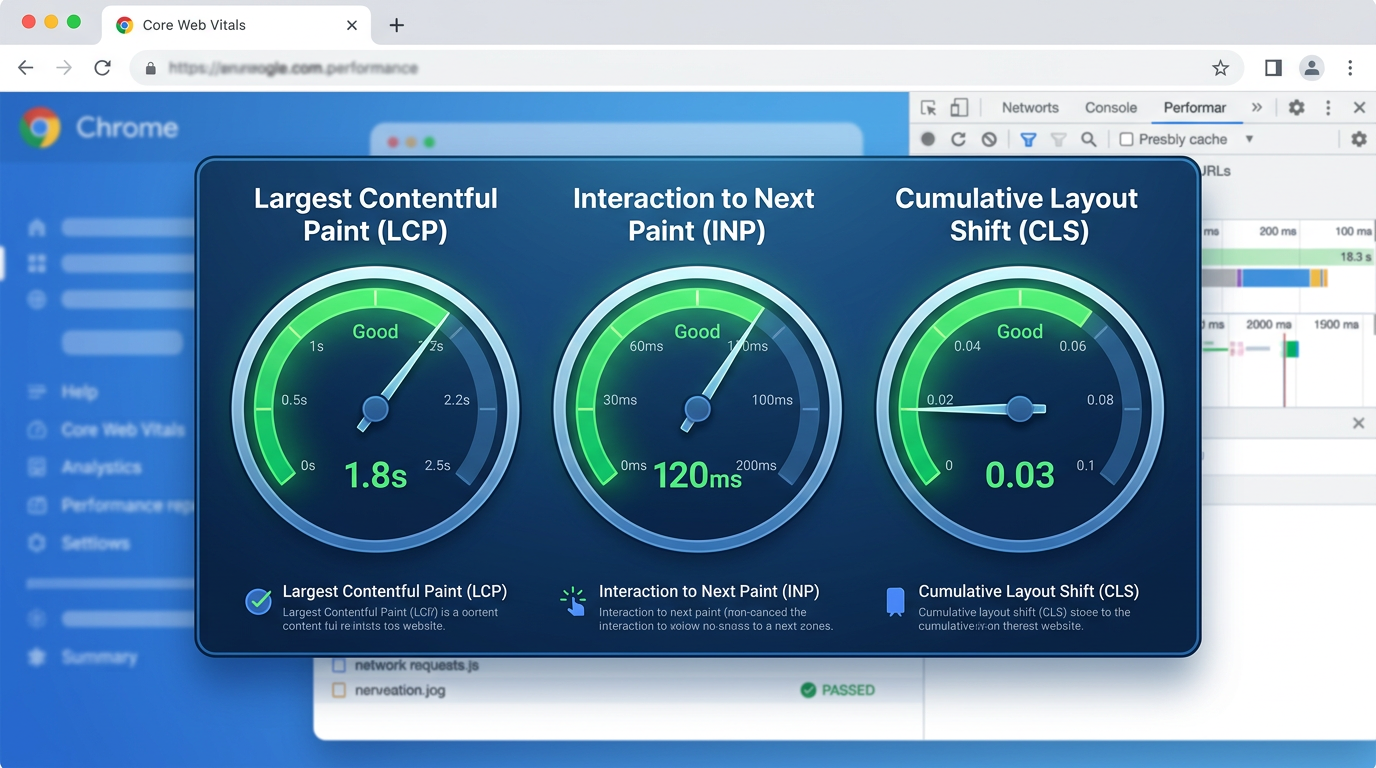Viewport: 1376px width, 768px height.
Task: Activate the blue filter icon in DevTools
Action: pyautogui.click(x=1027, y=139)
